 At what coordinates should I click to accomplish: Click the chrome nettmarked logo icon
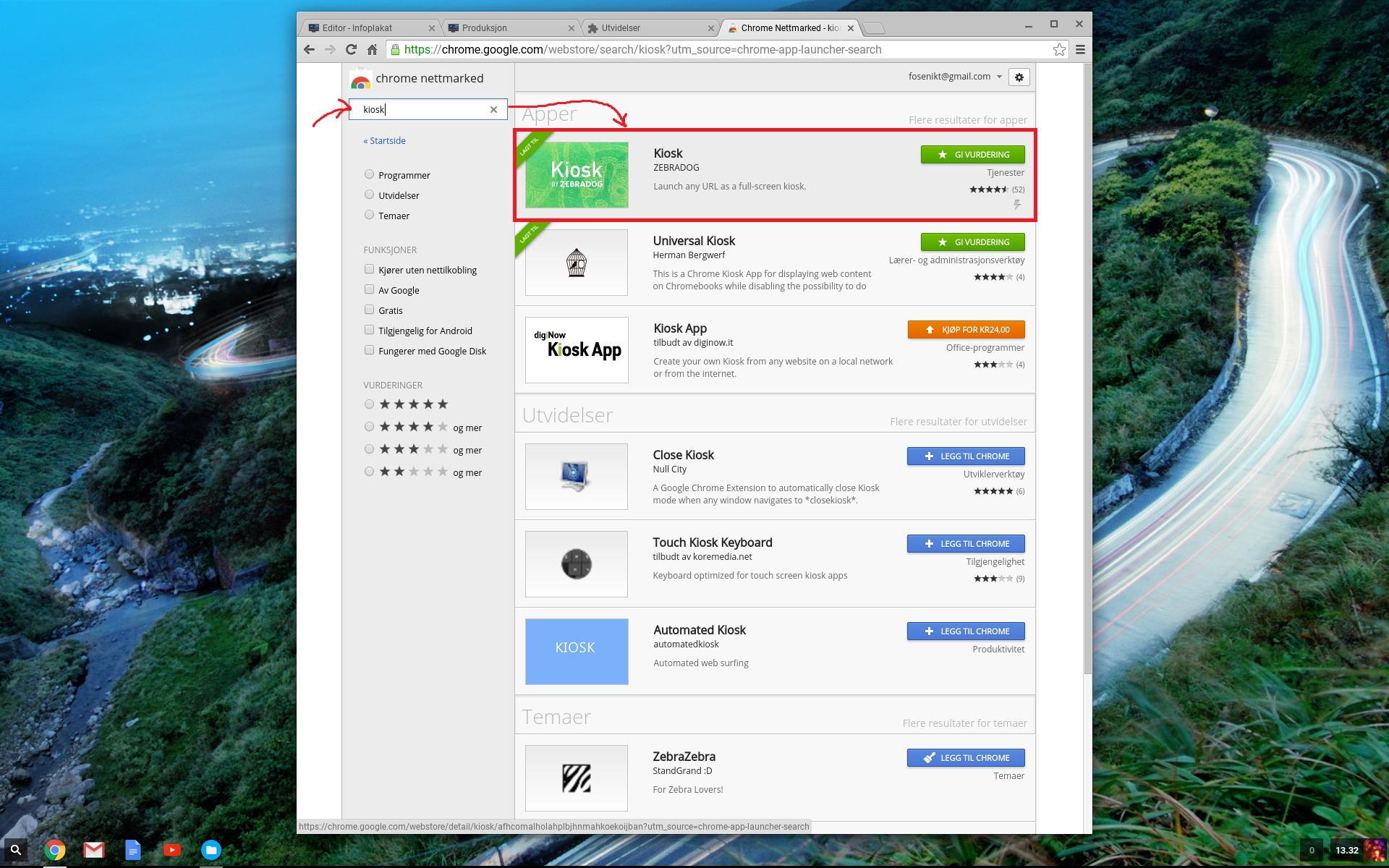[360, 78]
